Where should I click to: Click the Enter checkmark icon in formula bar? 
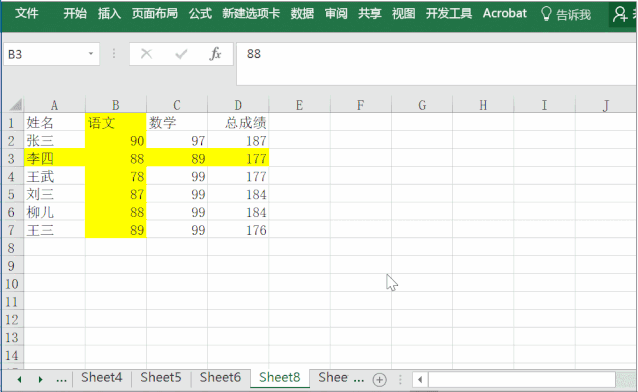click(181, 54)
